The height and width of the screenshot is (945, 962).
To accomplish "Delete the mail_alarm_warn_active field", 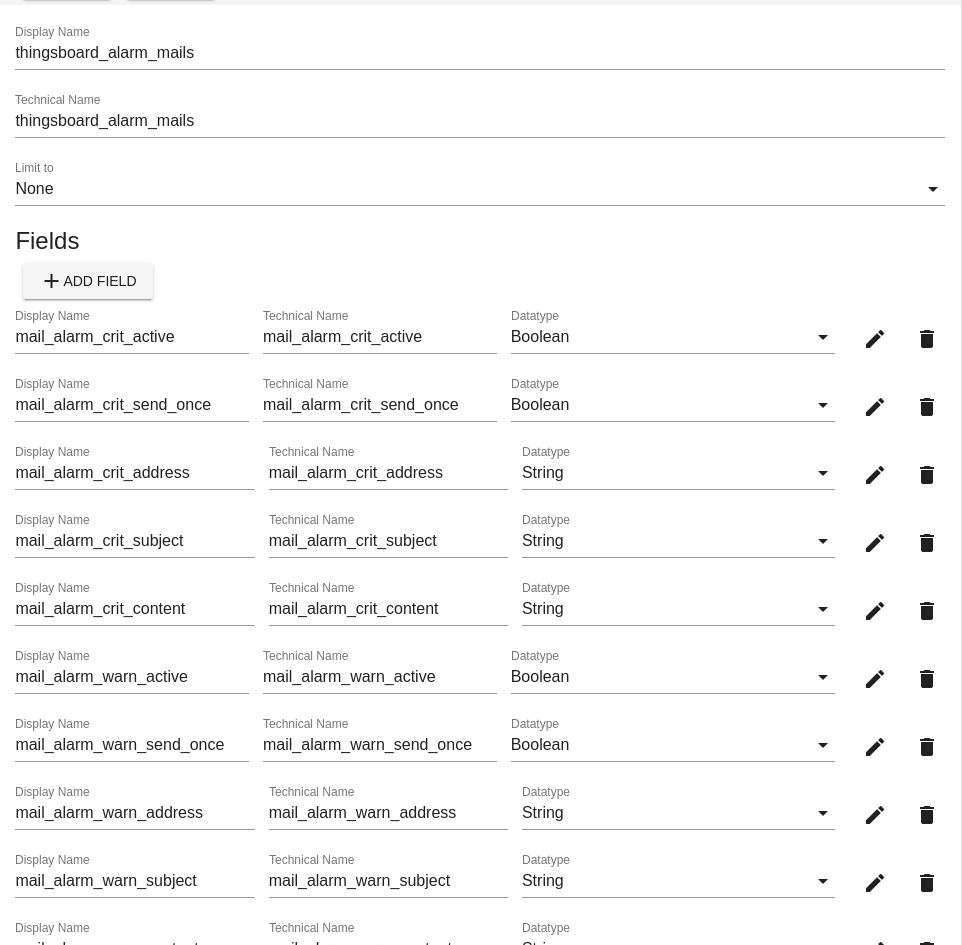I will click(927, 679).
